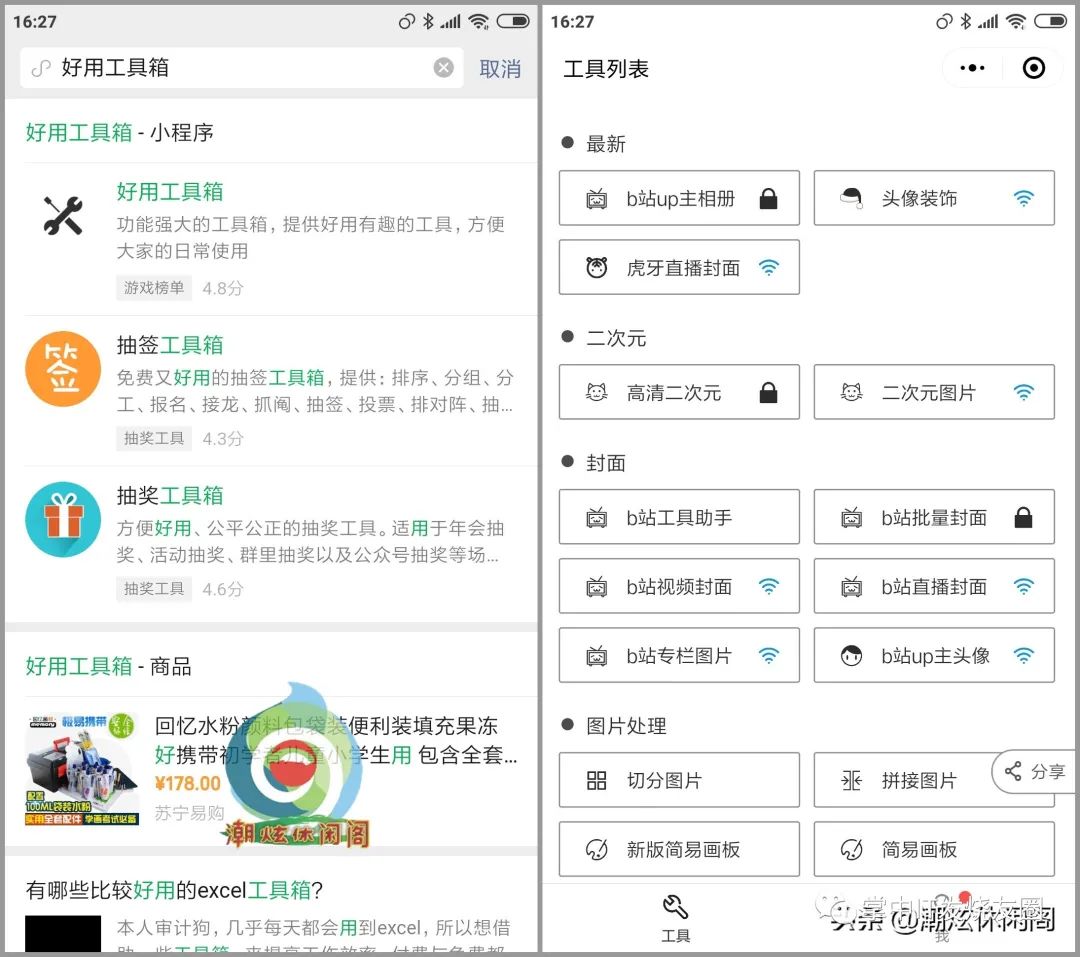Tap the 分享 share button
Viewport: 1080px width, 957px height.
(x=1035, y=771)
